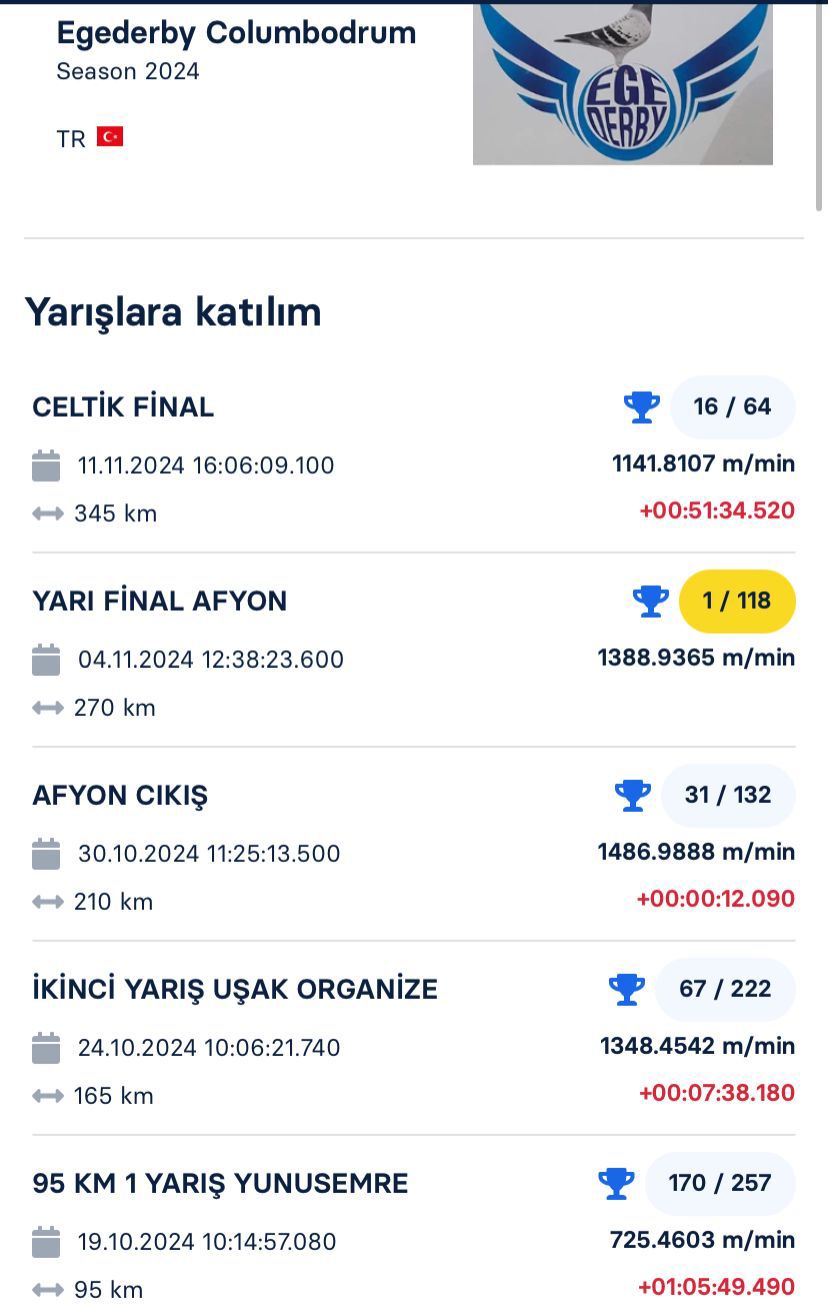Click the 170 / 257 rank badge

coord(720,1183)
